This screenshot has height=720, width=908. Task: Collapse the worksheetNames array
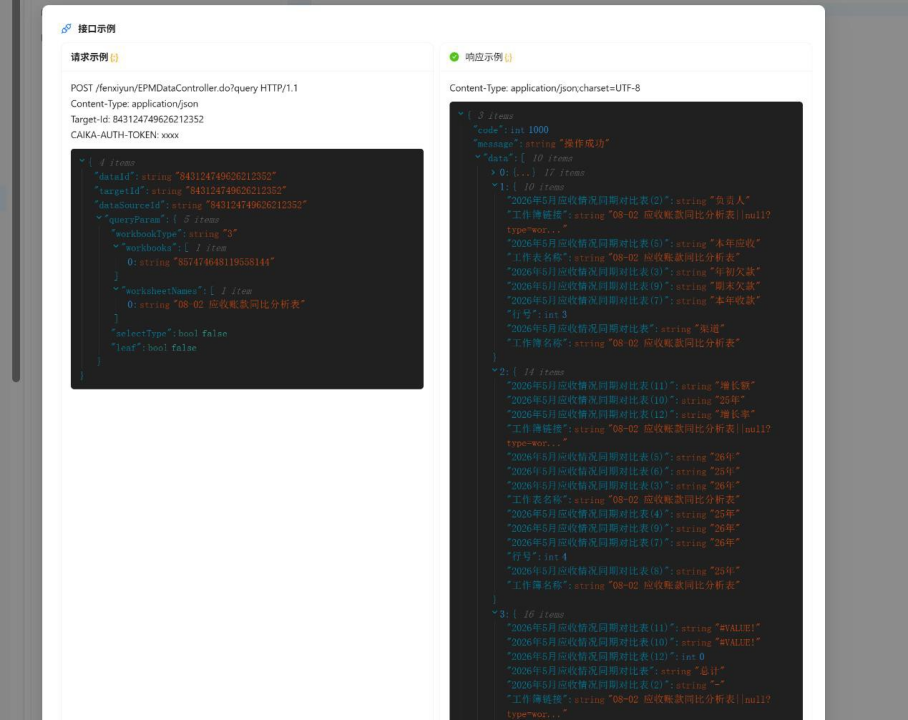(116, 290)
